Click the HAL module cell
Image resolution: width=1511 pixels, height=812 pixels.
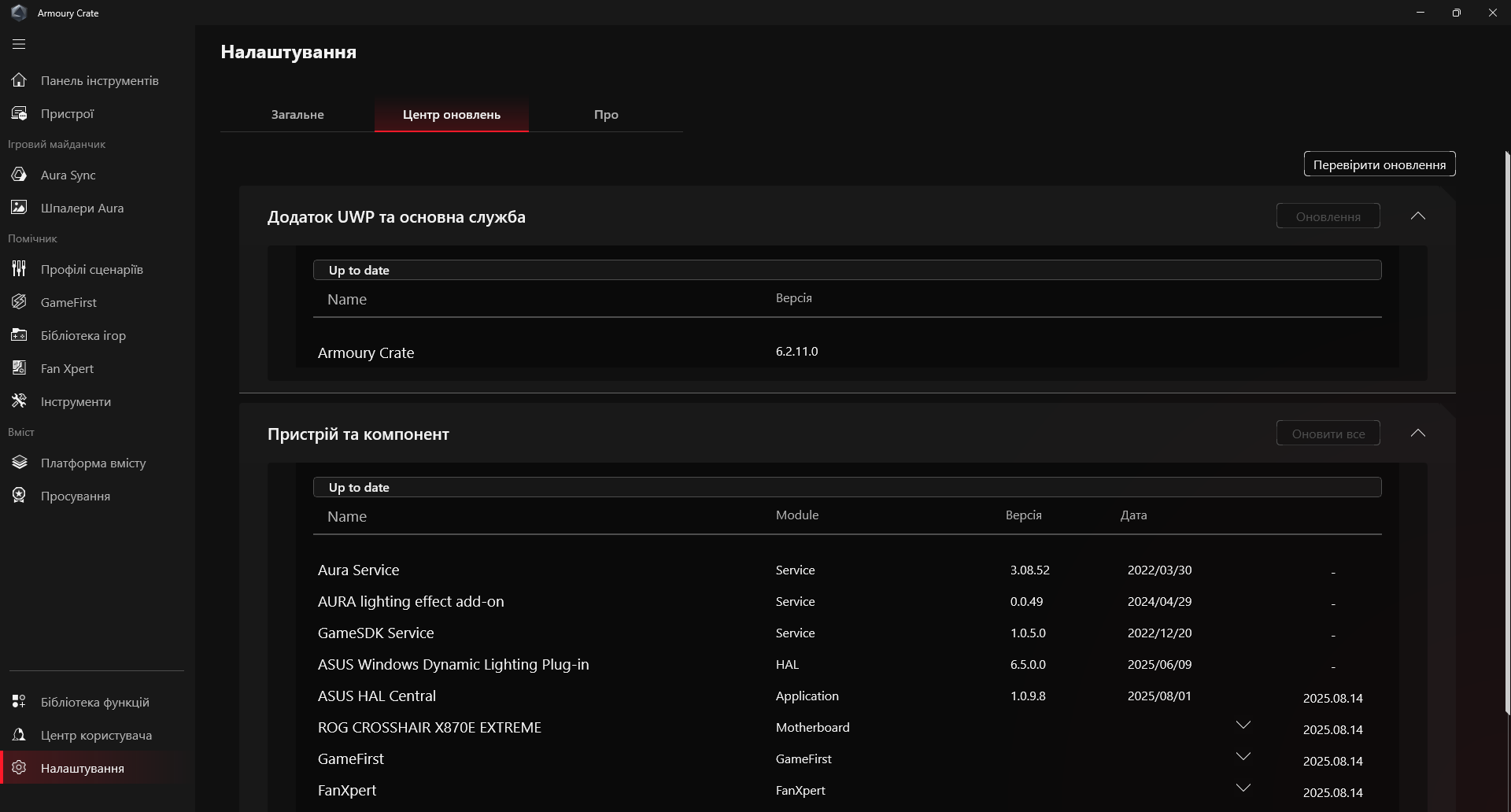[x=787, y=664]
